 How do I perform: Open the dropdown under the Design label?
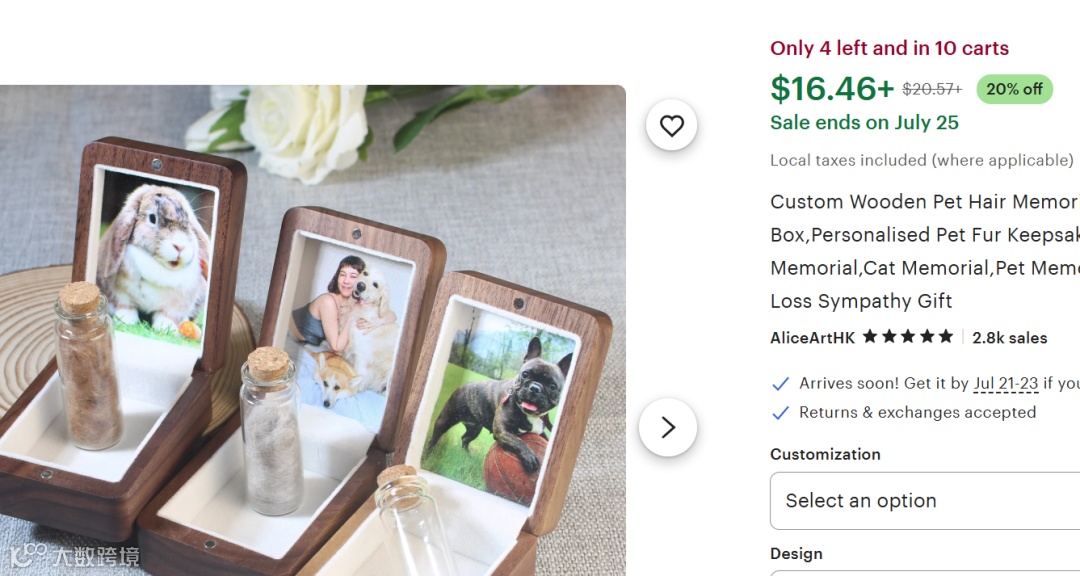tap(925, 573)
